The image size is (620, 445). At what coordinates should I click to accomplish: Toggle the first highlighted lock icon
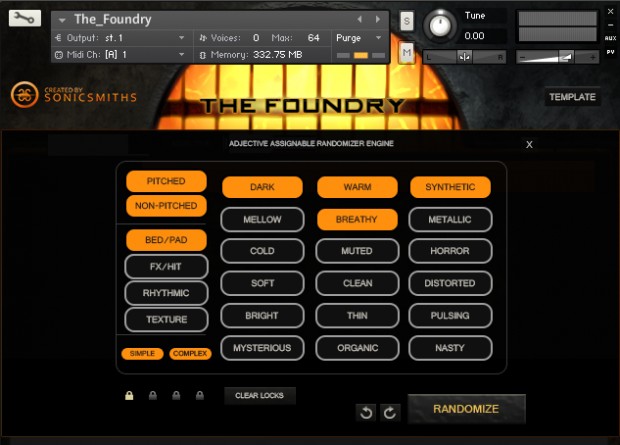129,395
